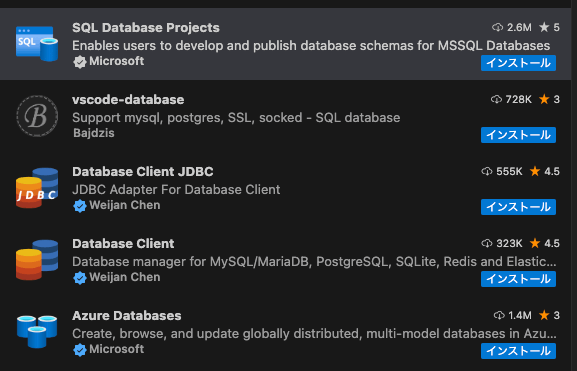Screen dimensions: 577x371
Task: Click the Database Client JDBC icon
Action: pyautogui.click(x=37, y=188)
